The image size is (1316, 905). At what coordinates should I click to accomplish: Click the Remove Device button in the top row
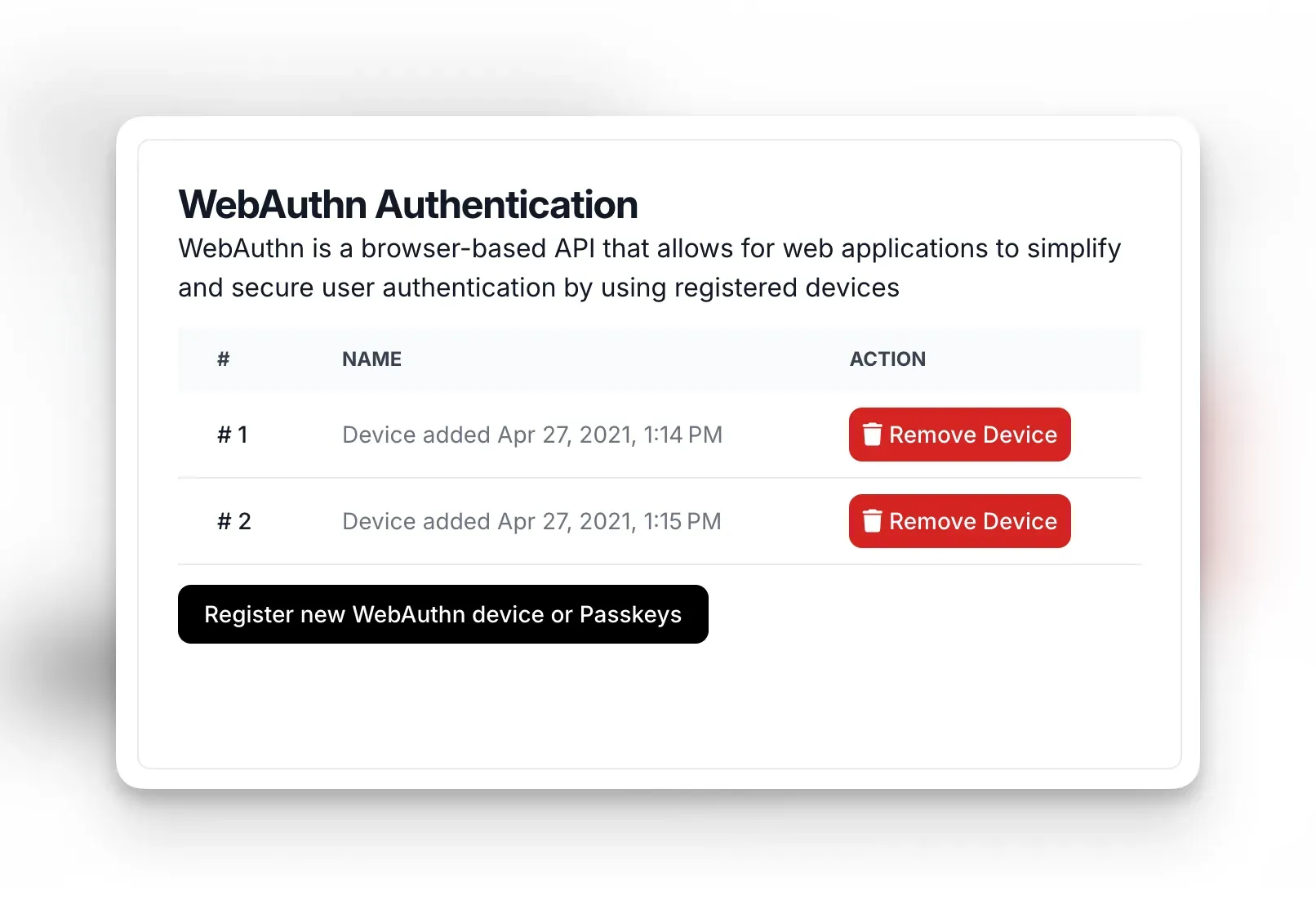[959, 435]
